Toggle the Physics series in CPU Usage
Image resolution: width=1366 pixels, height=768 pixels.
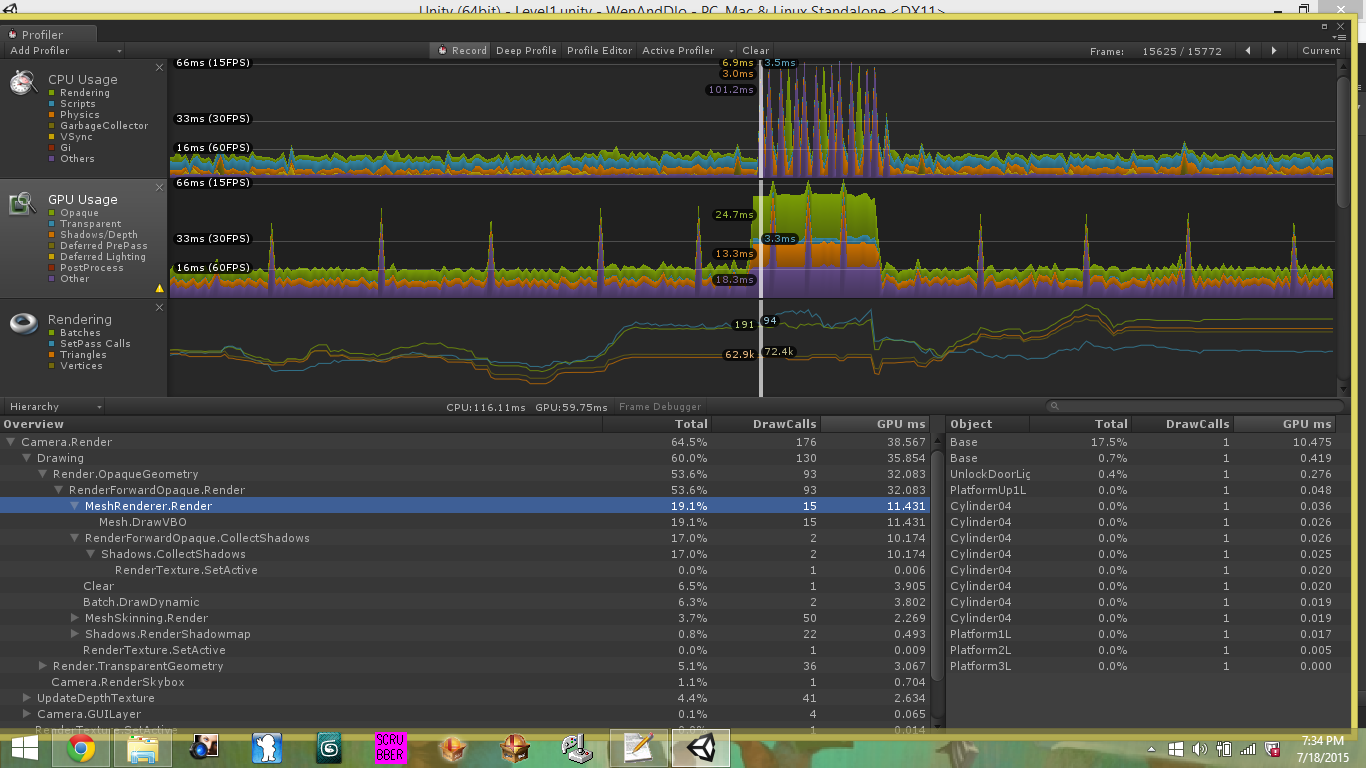[x=74, y=115]
